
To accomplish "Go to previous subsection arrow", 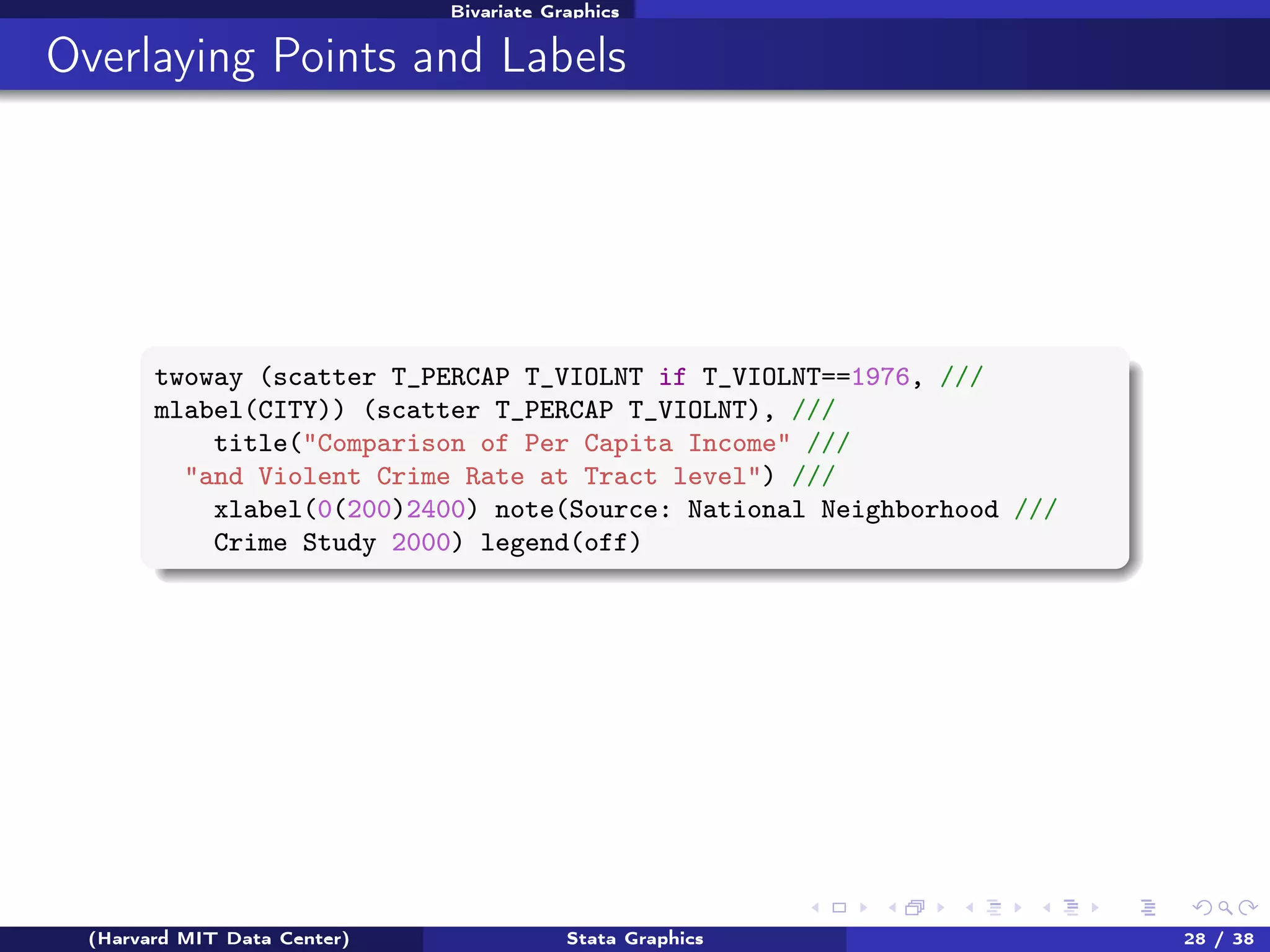I will click(969, 908).
